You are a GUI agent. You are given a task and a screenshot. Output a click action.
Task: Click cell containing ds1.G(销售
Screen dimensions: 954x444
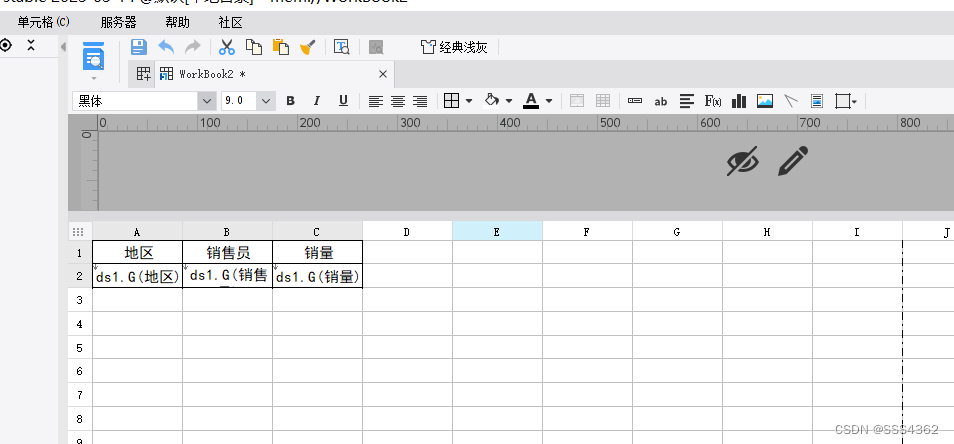(228, 276)
